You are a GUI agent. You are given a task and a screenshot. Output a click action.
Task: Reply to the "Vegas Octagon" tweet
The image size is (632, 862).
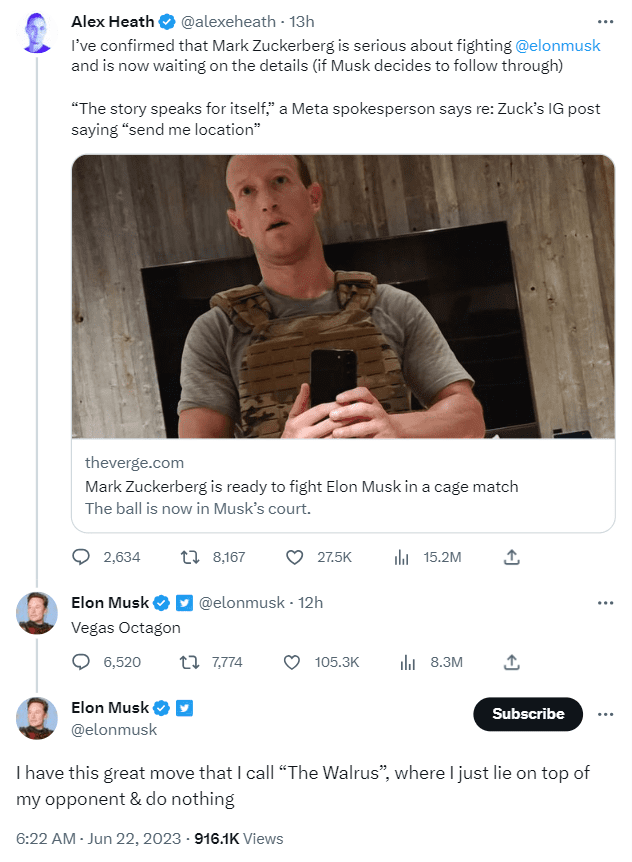82,662
